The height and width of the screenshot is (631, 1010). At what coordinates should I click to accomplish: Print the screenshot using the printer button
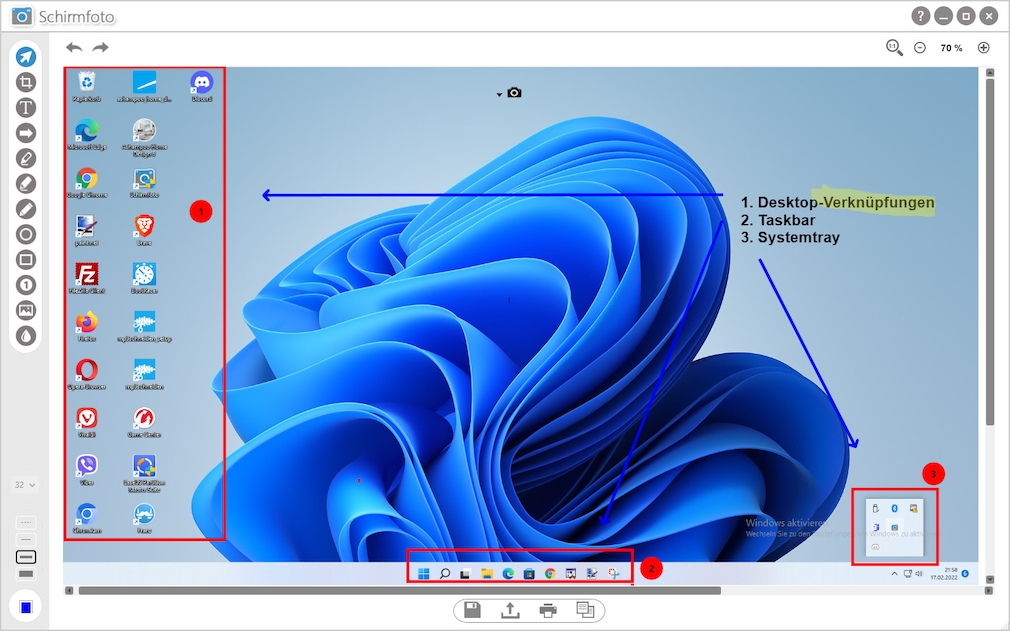point(547,610)
